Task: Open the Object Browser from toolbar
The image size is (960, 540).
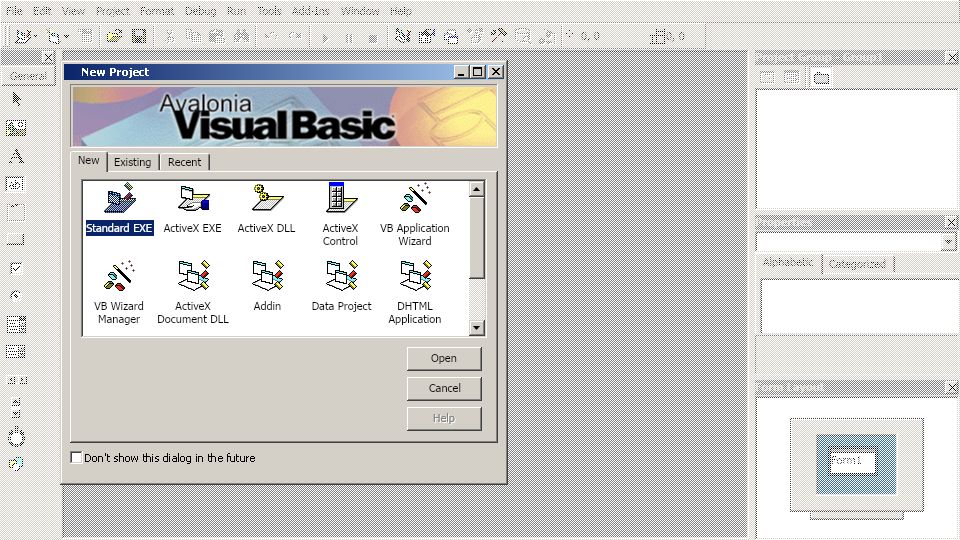Action: (x=474, y=37)
